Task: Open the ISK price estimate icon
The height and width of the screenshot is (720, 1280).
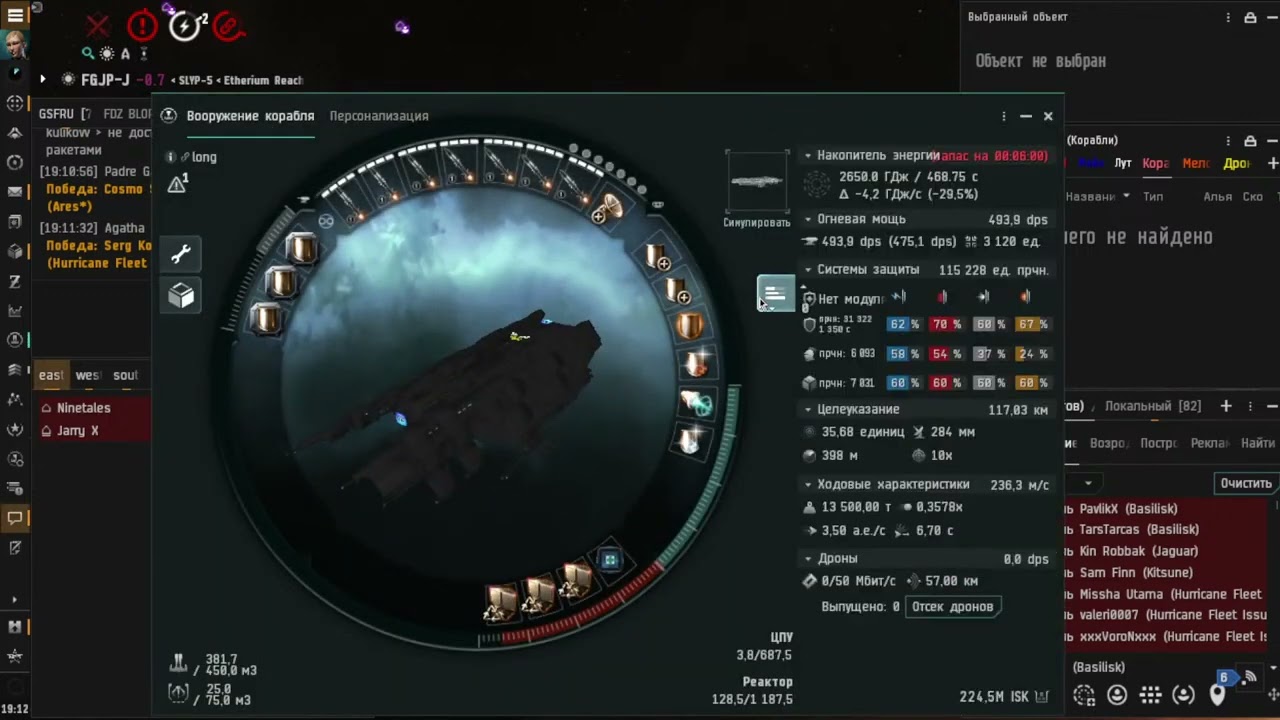Action: pos(1042,696)
